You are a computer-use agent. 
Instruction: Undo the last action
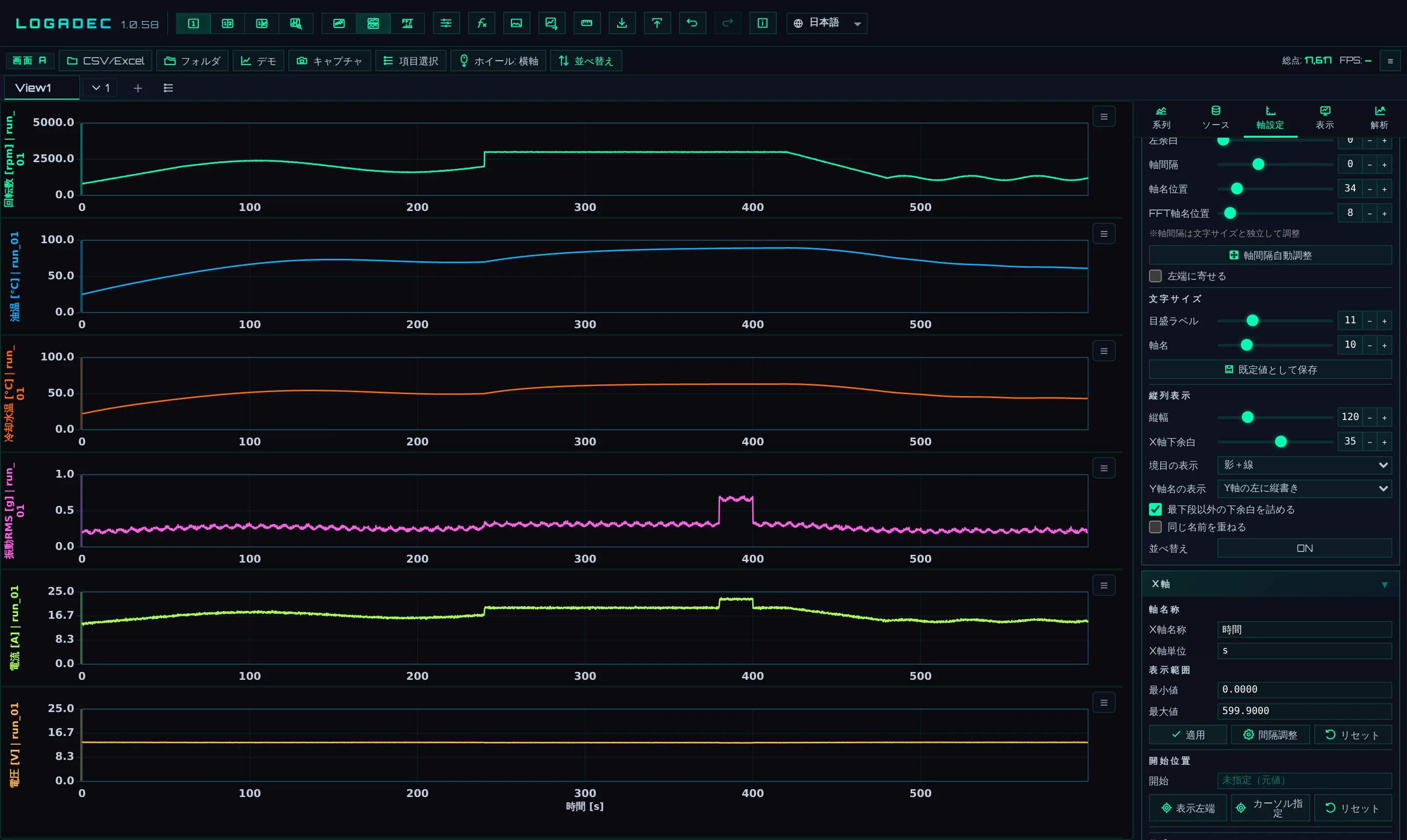coord(692,23)
